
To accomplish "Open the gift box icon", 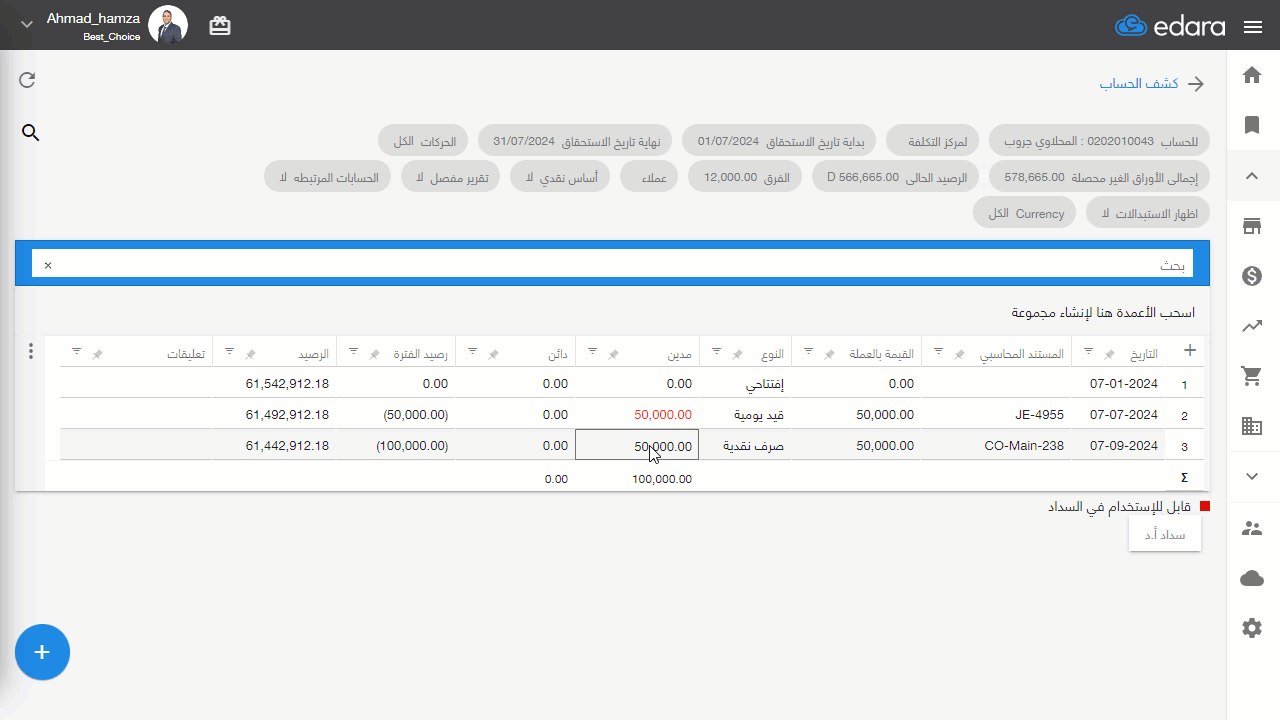I will click(220, 27).
